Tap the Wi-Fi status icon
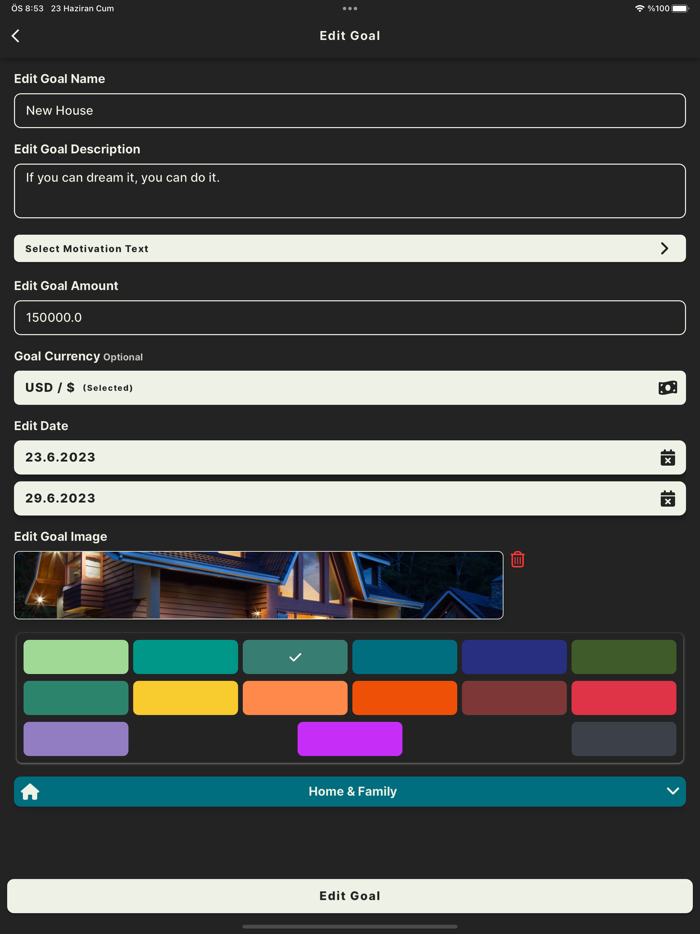 (640, 8)
